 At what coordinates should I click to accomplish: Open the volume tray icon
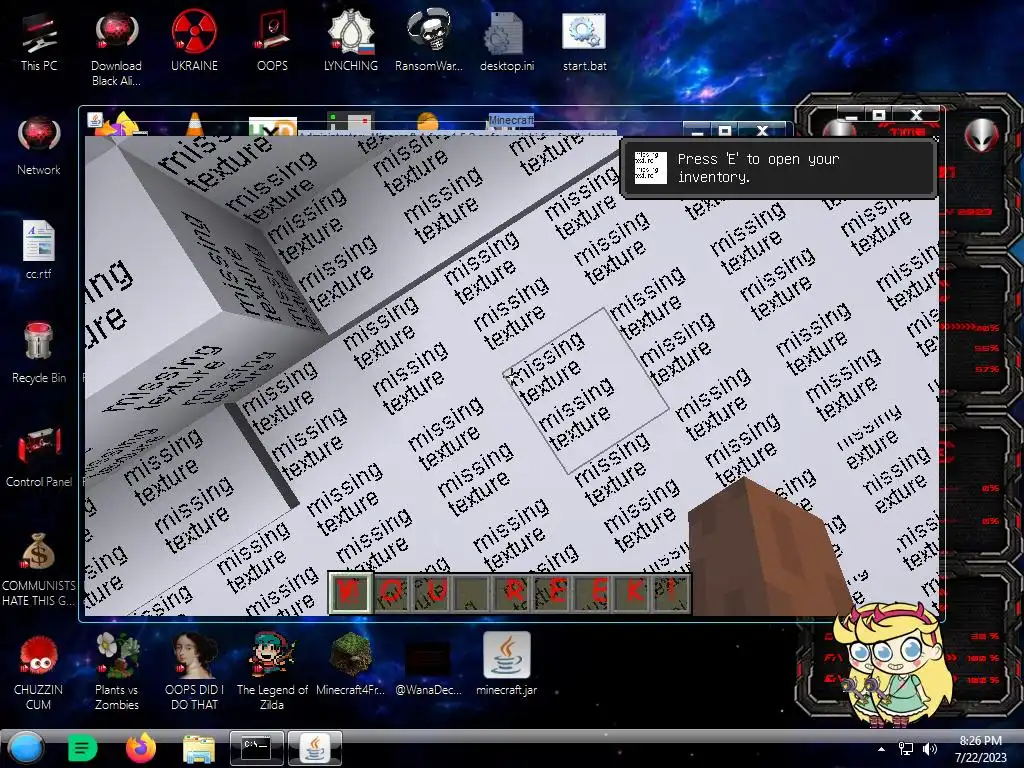(x=929, y=749)
